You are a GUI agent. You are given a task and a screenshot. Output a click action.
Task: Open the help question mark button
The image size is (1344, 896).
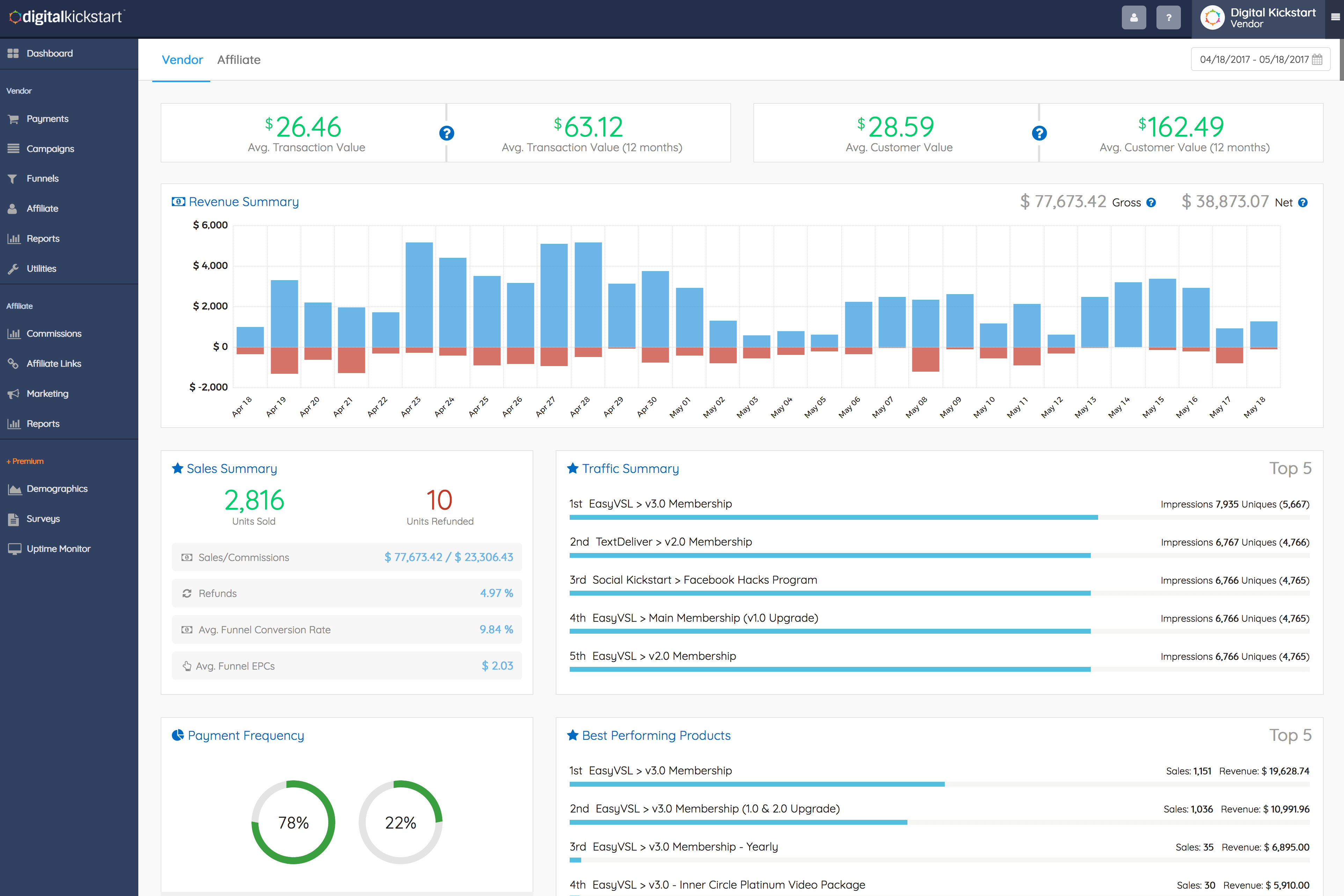point(1168,18)
